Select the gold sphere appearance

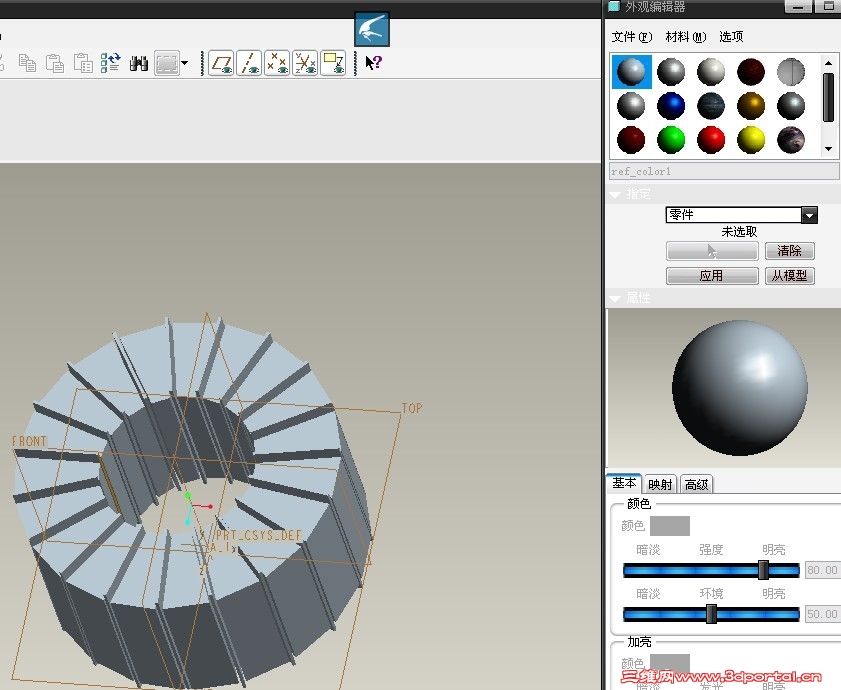751,106
